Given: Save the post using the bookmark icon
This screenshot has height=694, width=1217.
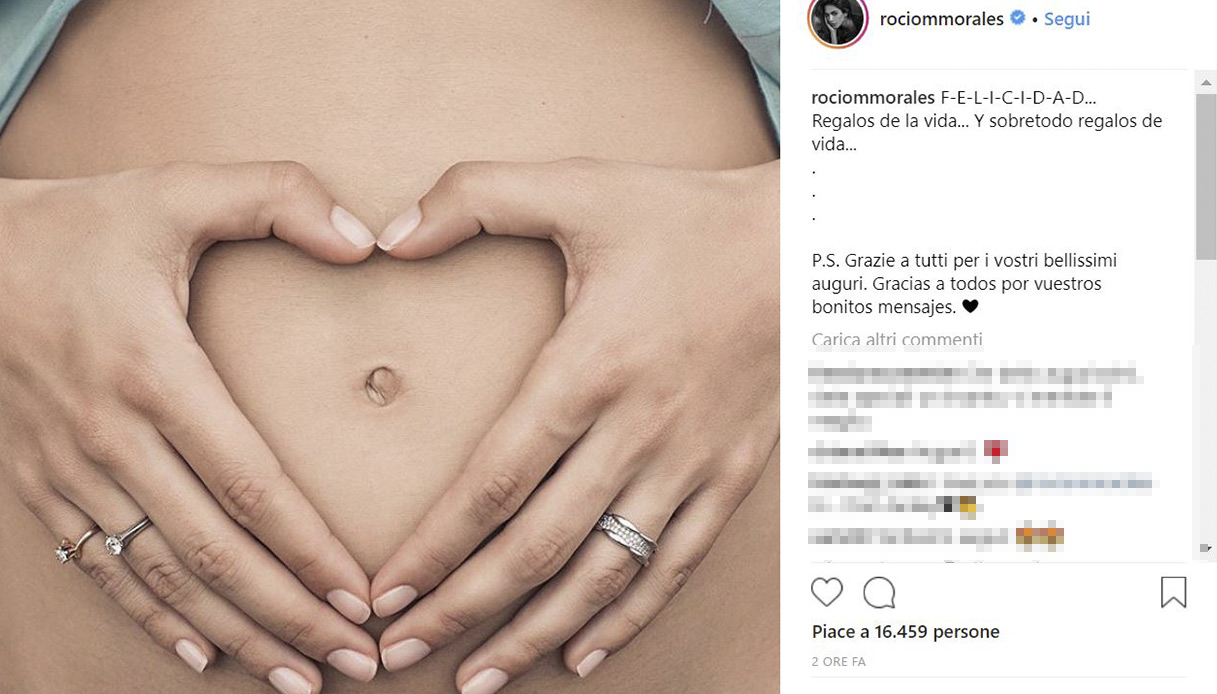Looking at the screenshot, I should (x=1173, y=592).
